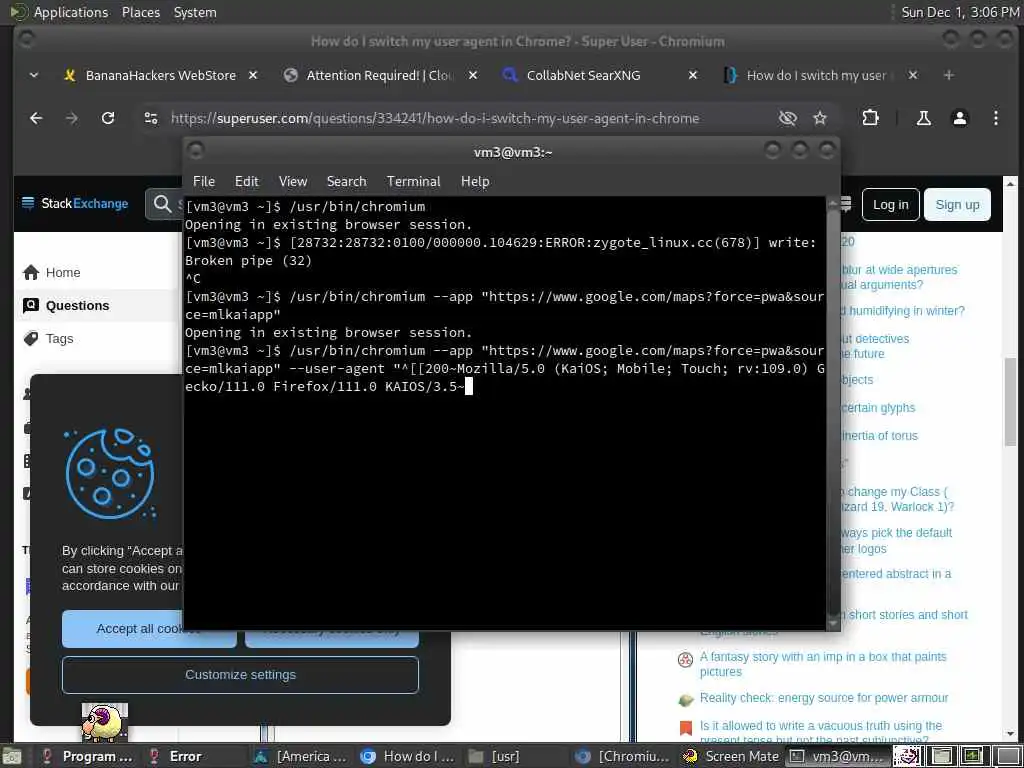Close the CollabNet SearXNG tab
The height and width of the screenshot is (768, 1024).
point(693,76)
